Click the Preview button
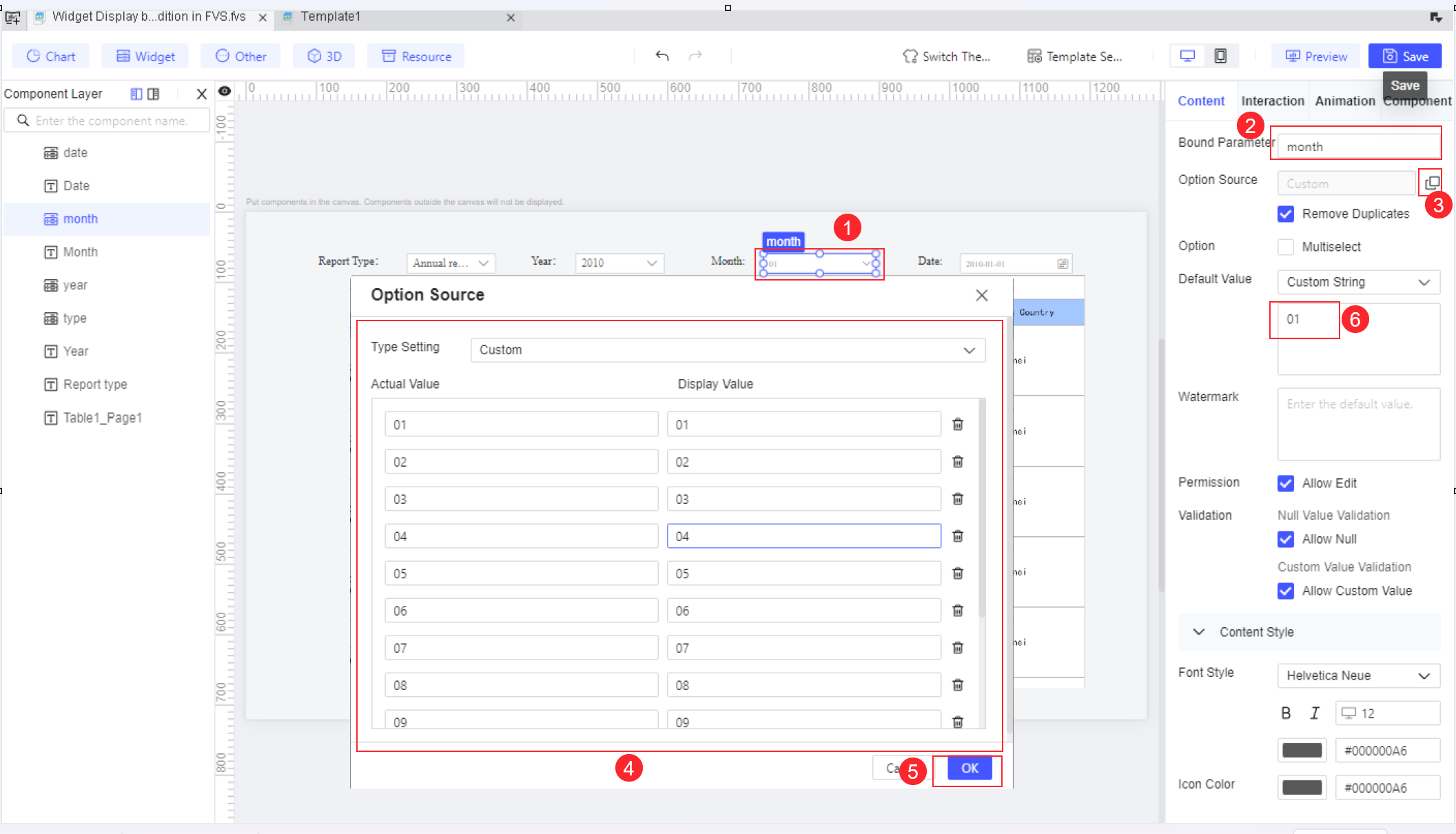 click(1316, 56)
